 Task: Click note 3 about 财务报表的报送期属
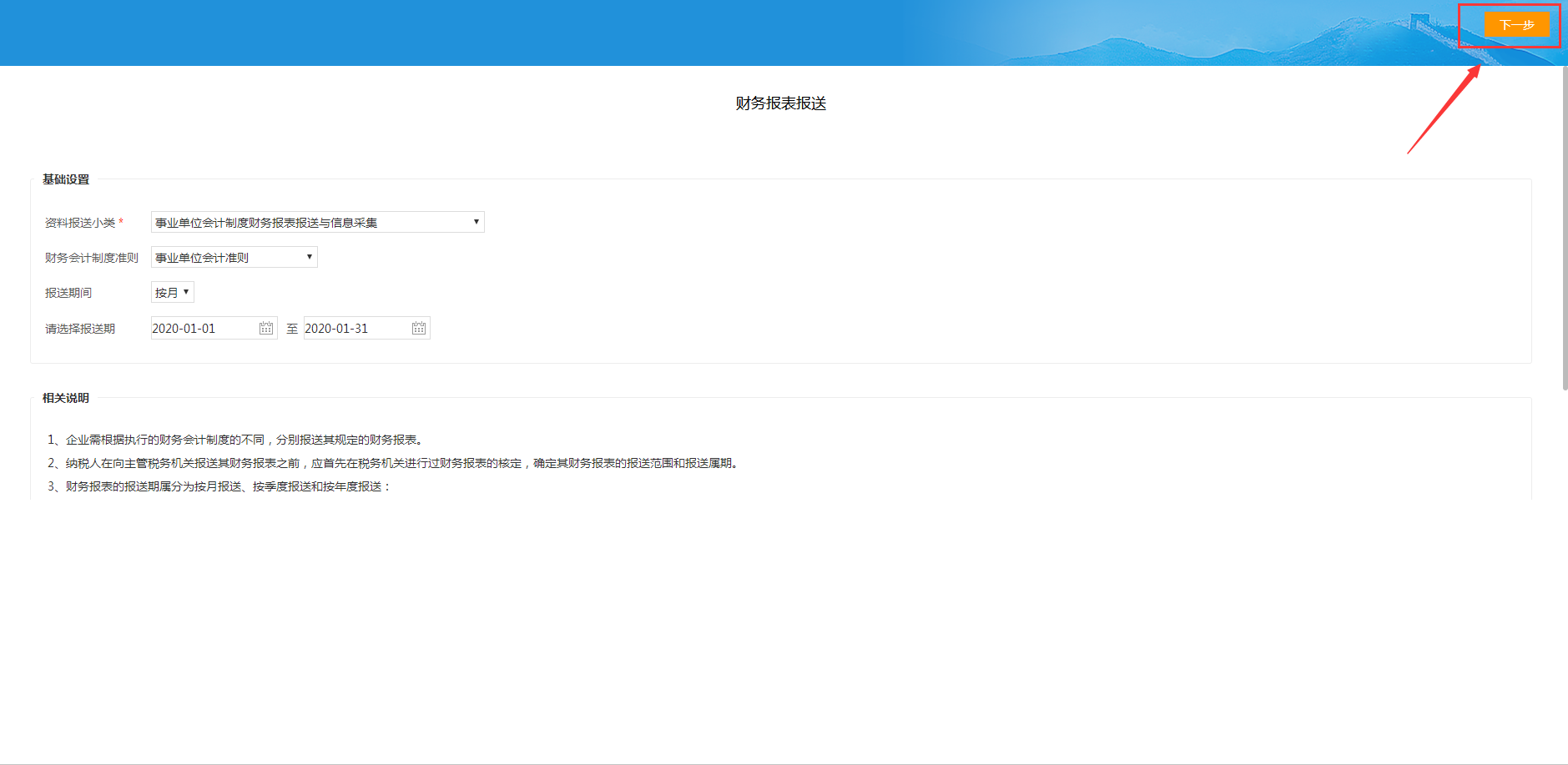pyautogui.click(x=219, y=486)
